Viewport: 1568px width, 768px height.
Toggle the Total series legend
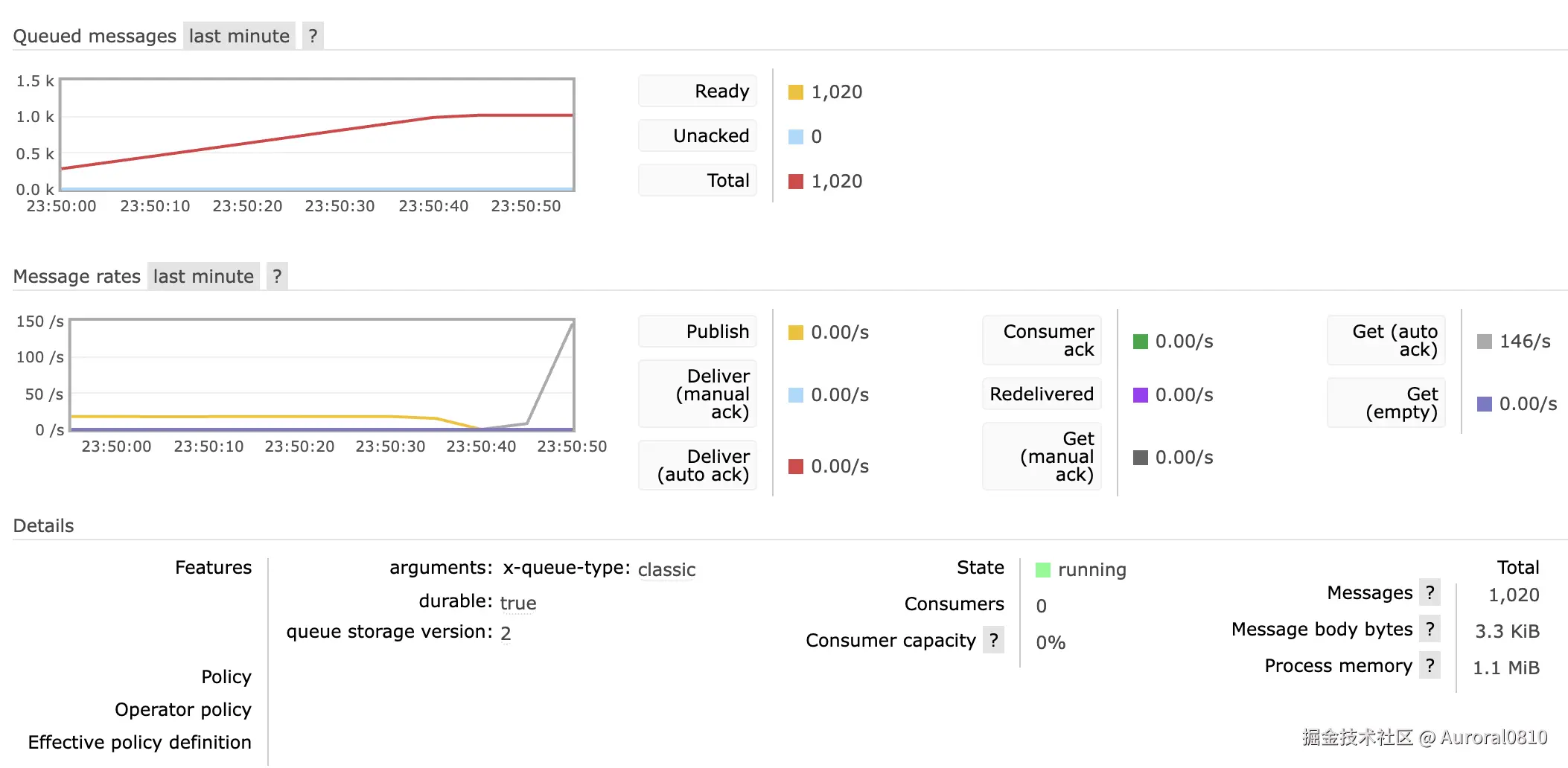pyautogui.click(x=698, y=181)
